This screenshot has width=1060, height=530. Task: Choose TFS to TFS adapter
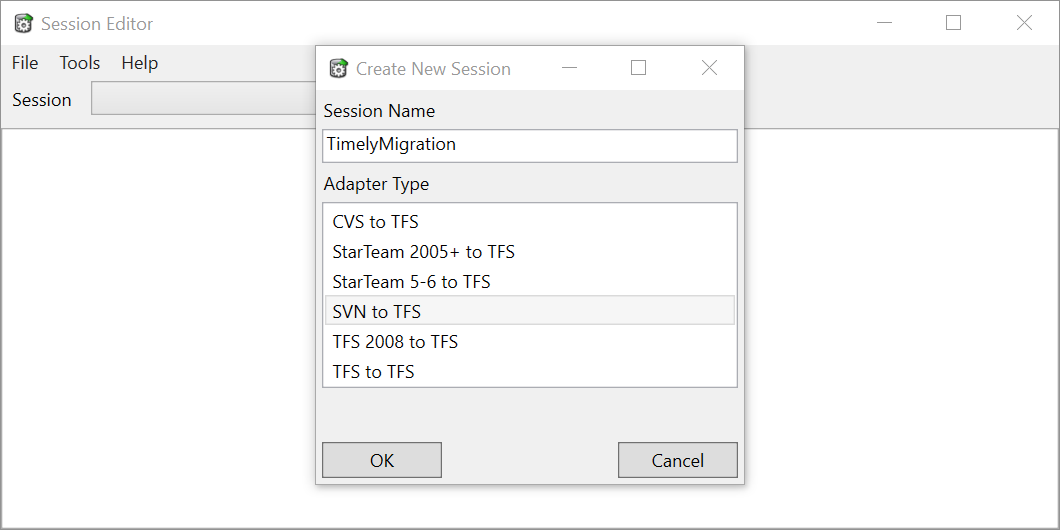click(530, 371)
